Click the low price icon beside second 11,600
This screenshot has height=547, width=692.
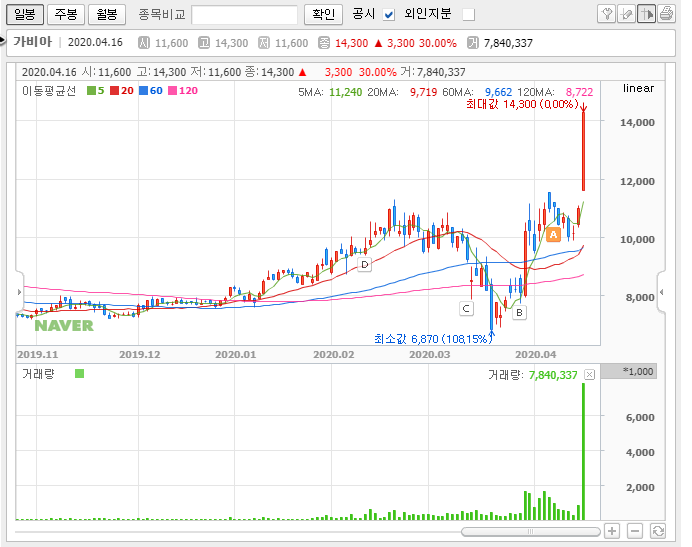(263, 43)
